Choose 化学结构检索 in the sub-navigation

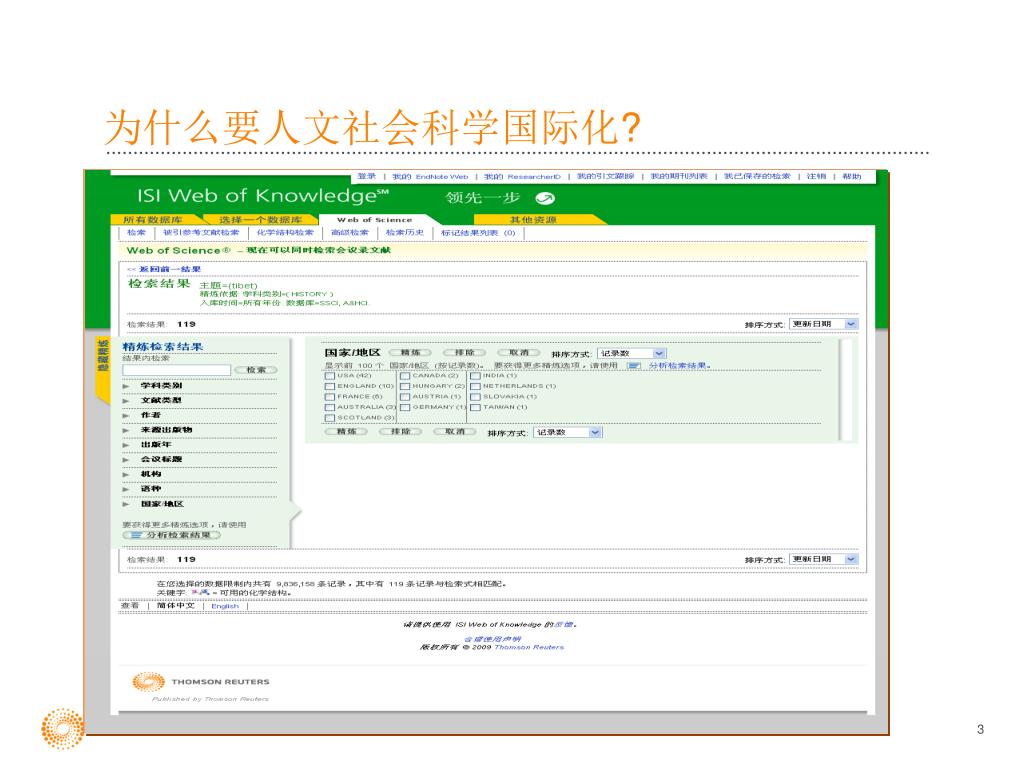pyautogui.click(x=285, y=232)
